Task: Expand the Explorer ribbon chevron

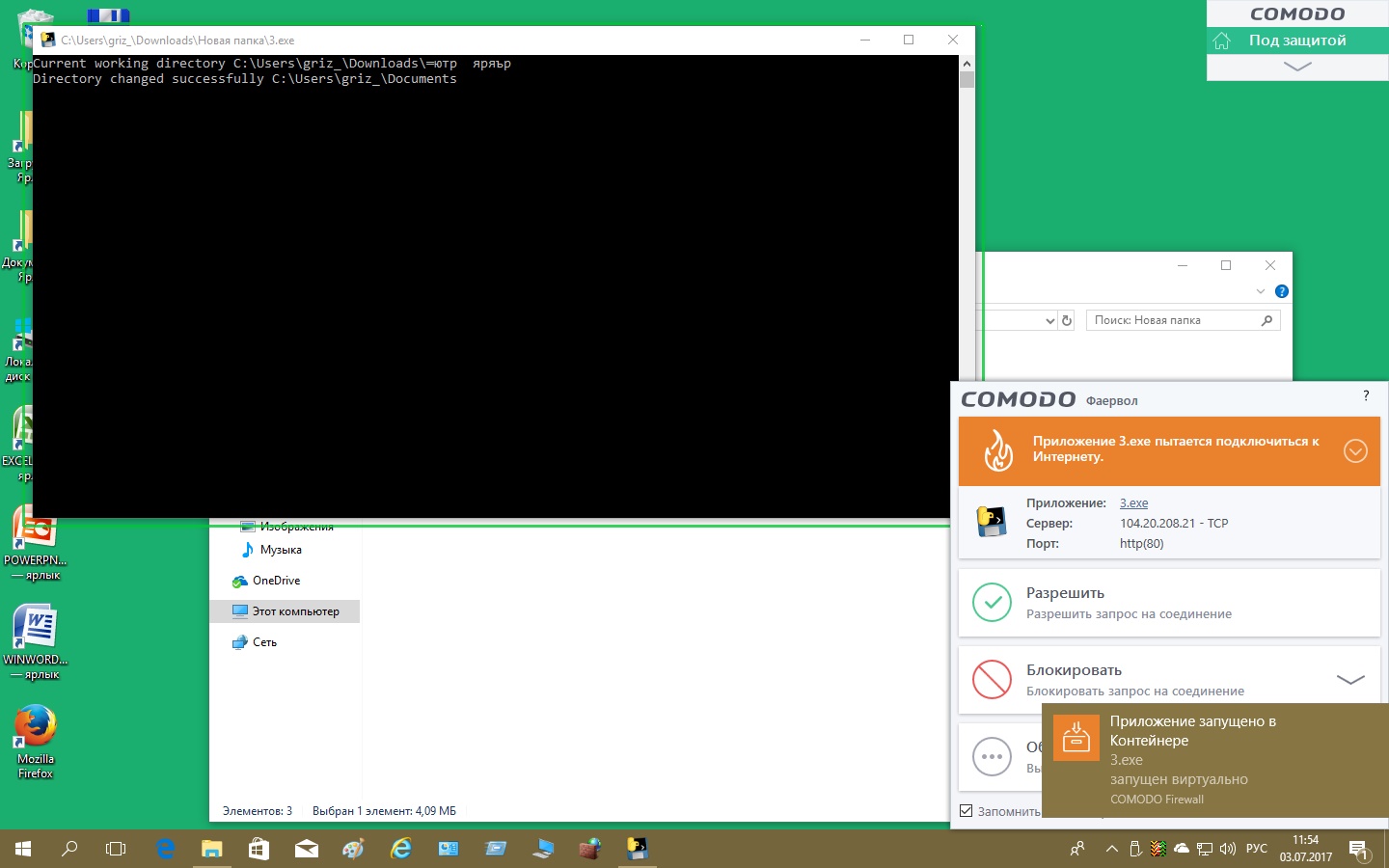Action: tap(1261, 291)
